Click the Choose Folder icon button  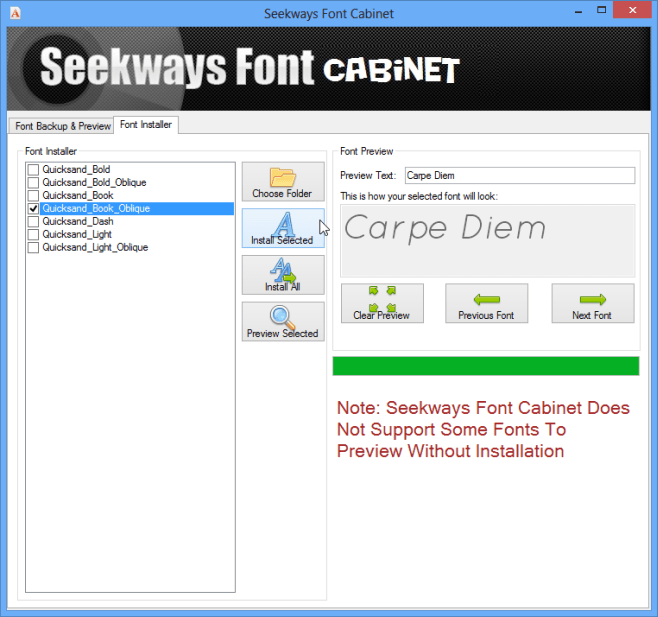click(283, 182)
